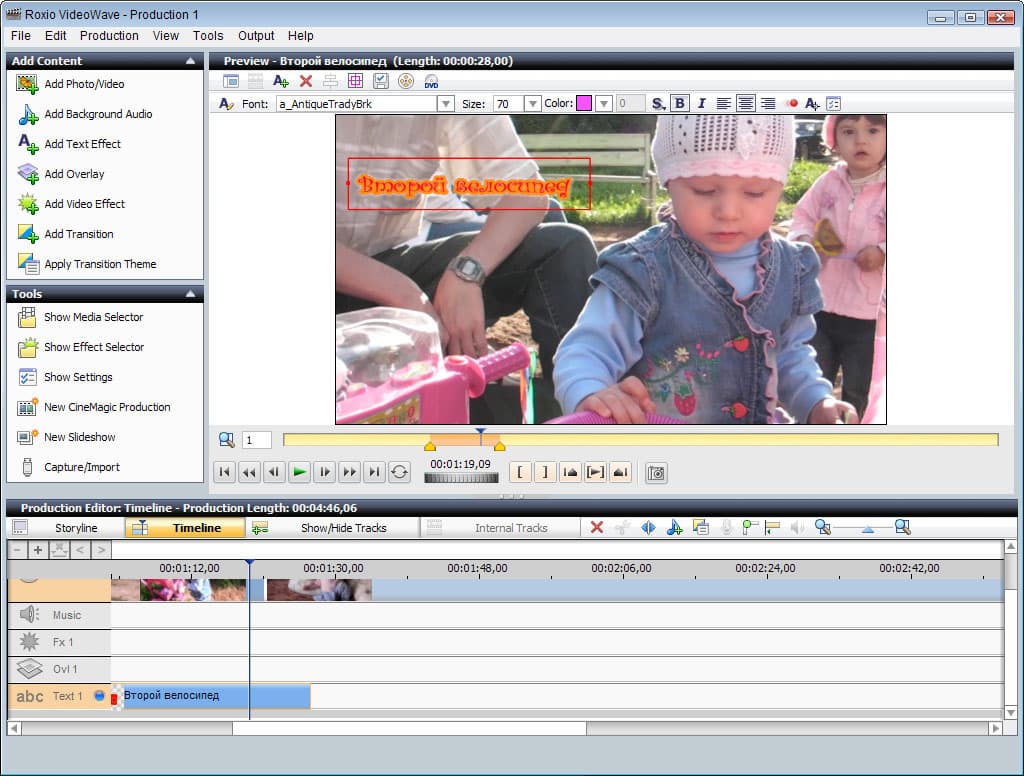Click the Capture/Import icon
This screenshot has height=776, width=1024.
coord(28,467)
